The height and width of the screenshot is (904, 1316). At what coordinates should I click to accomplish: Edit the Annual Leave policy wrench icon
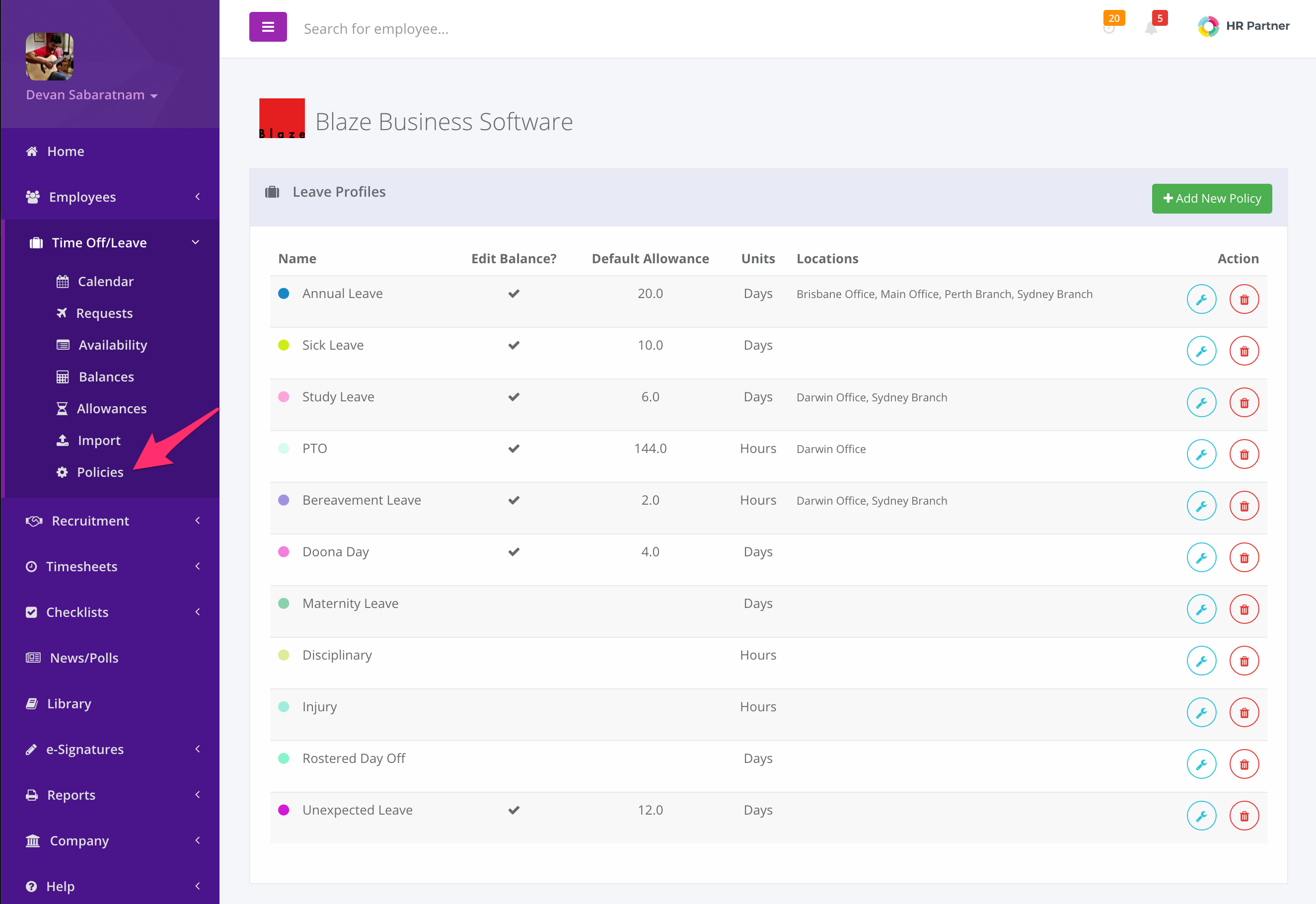[1201, 299]
